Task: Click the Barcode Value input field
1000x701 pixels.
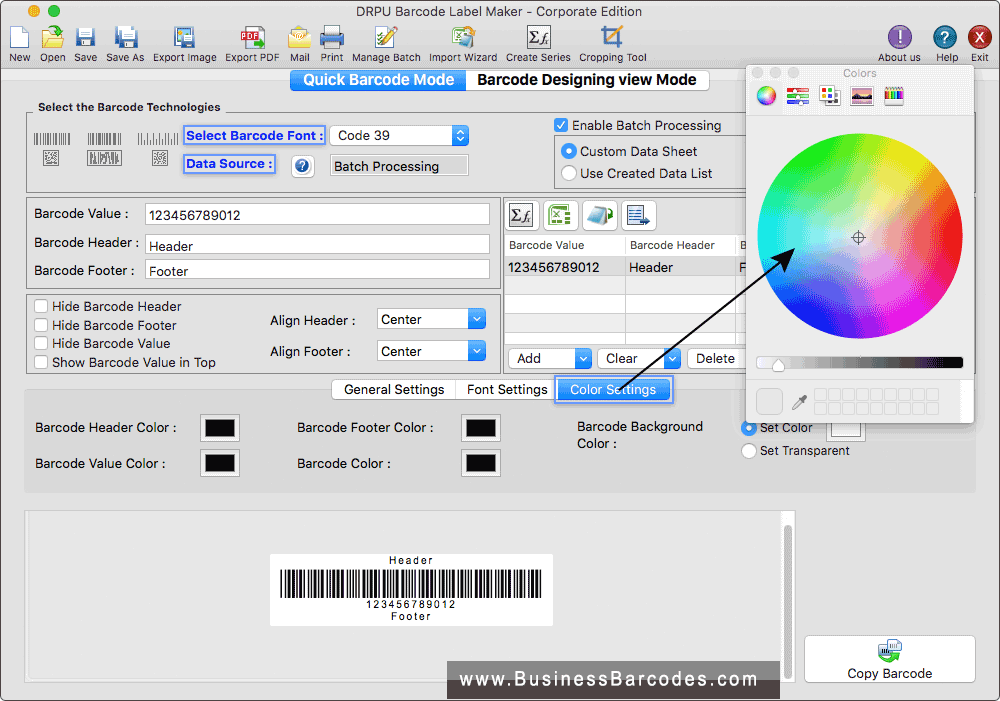Action: (x=317, y=215)
